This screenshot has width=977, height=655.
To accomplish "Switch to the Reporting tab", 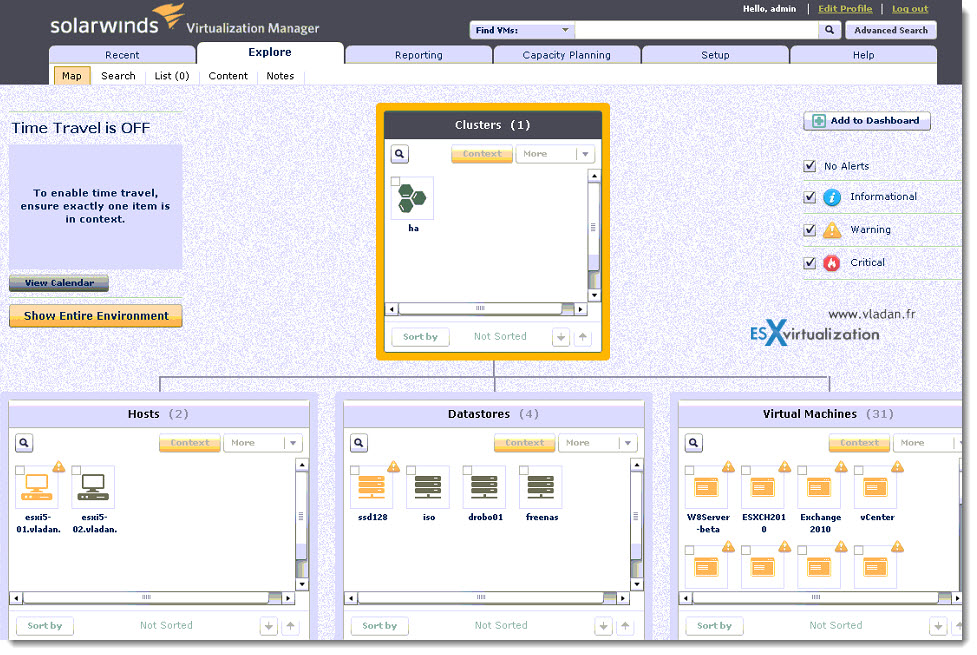I will pos(419,55).
